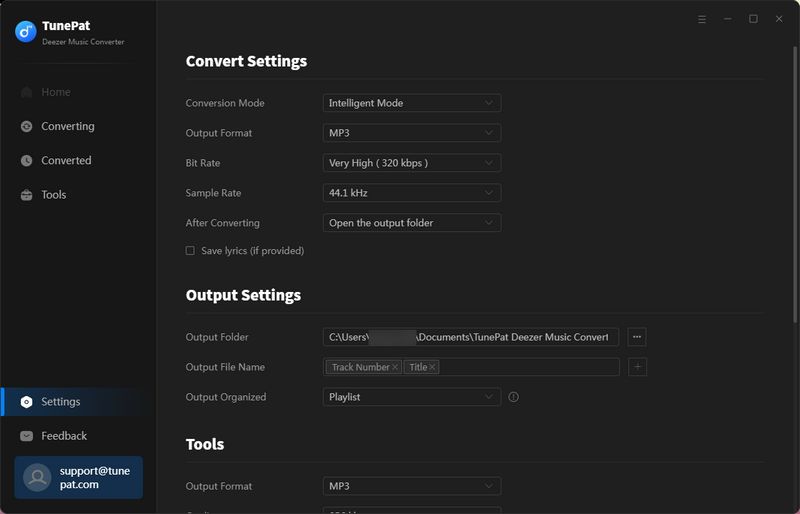Click the TunePat logo icon
The height and width of the screenshot is (514, 800).
[x=26, y=31]
